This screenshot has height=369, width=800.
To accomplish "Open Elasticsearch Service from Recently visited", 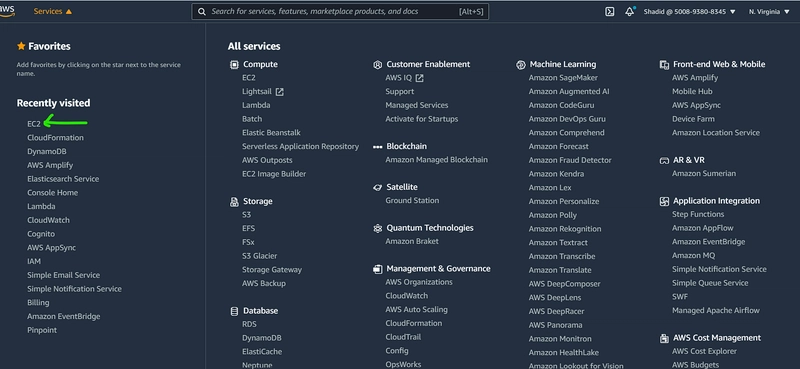I will tap(63, 179).
